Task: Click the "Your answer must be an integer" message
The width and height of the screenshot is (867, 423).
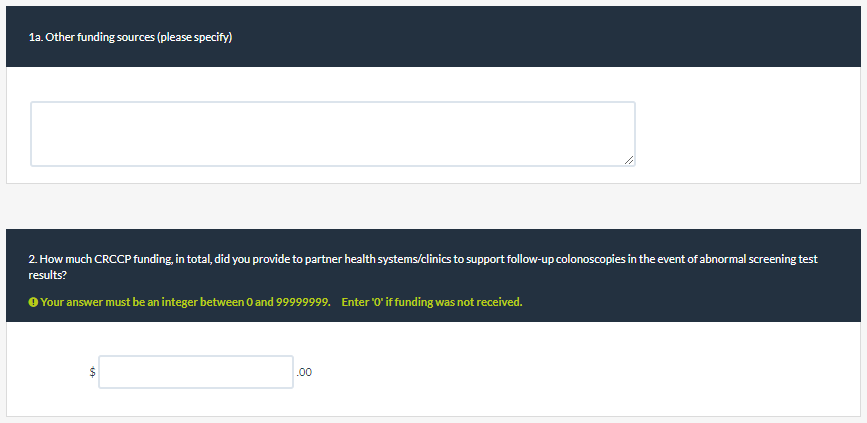Action: tap(185, 302)
